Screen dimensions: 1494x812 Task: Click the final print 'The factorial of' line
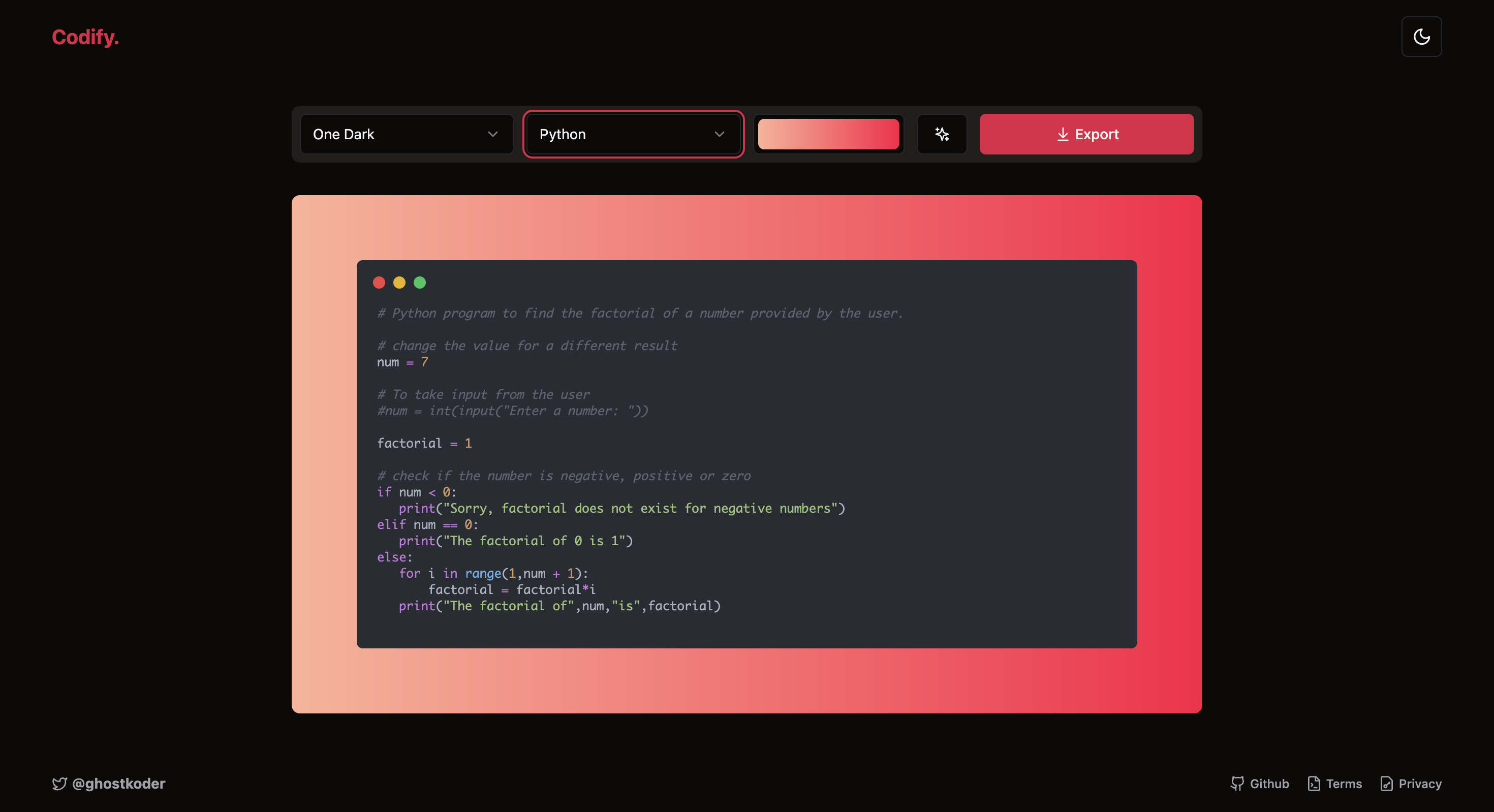[559, 606]
